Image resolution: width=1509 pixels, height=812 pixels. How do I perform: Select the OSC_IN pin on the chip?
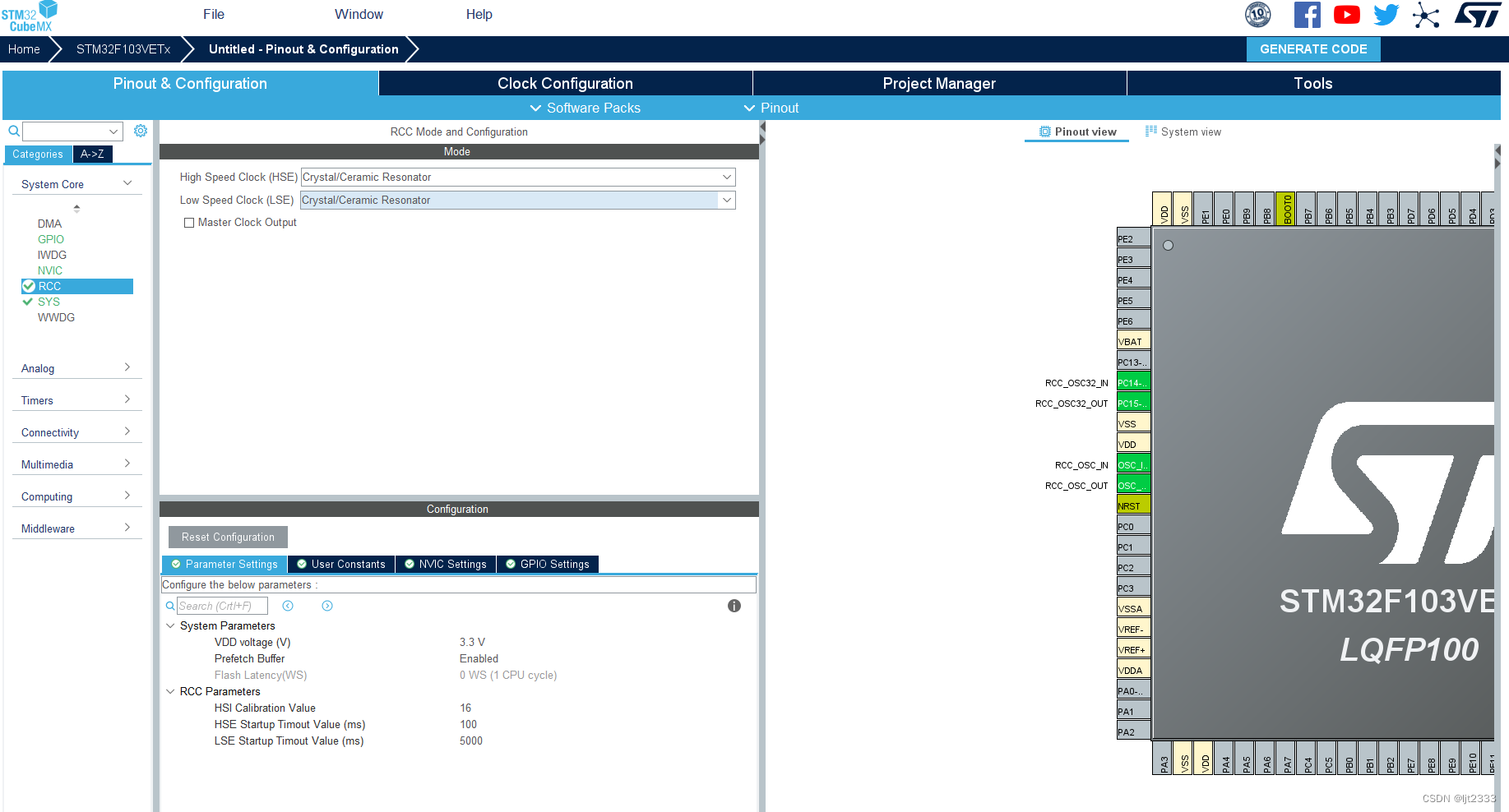[x=1133, y=464]
